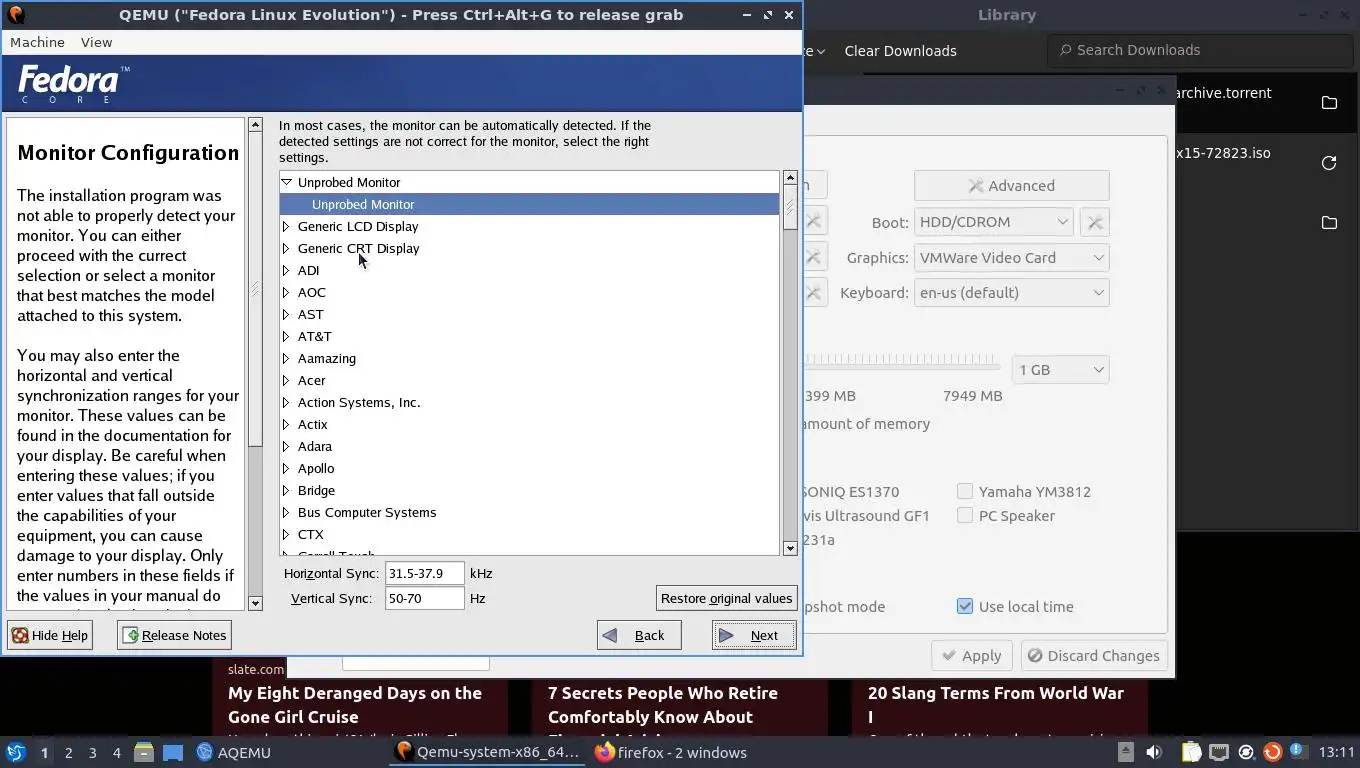Image resolution: width=1360 pixels, height=768 pixels.
Task: Expand the Generic CRT Display group
Action: click(286, 248)
